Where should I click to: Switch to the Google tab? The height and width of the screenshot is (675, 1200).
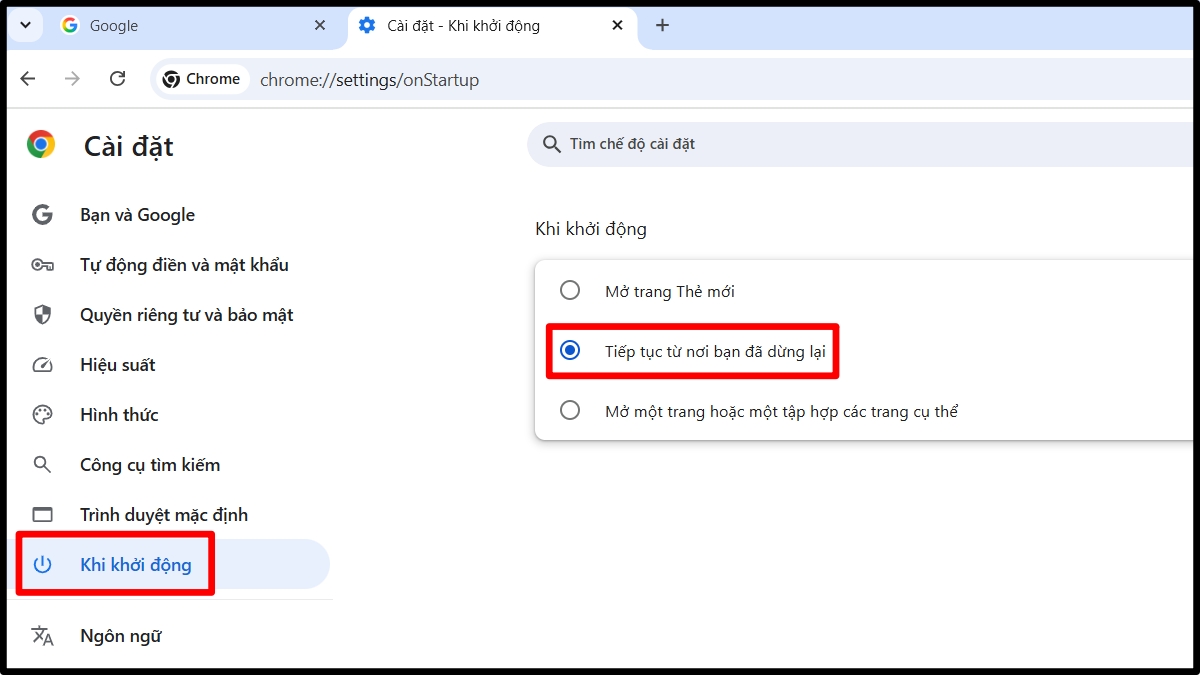tap(180, 26)
